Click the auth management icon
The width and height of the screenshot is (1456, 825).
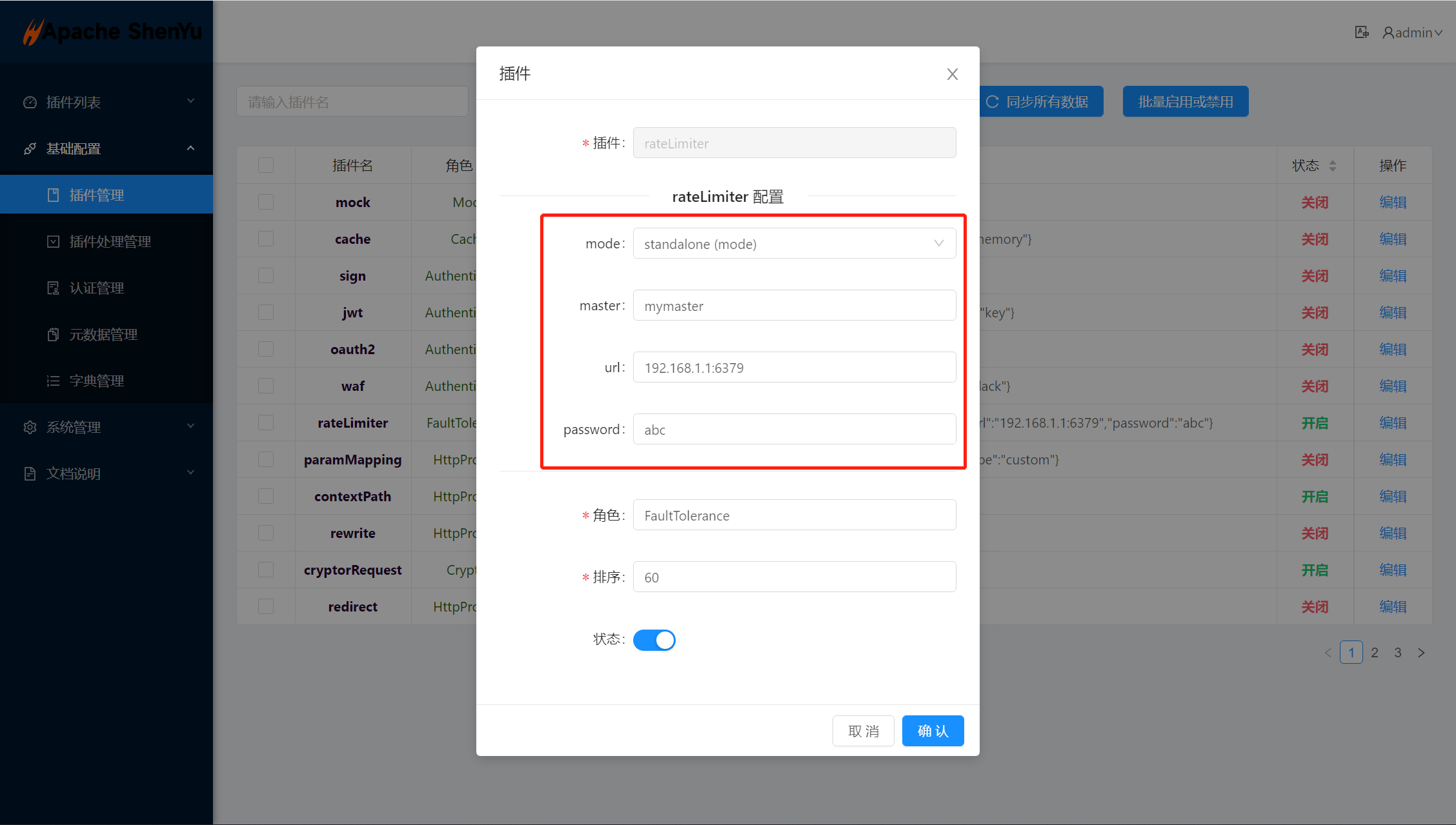(x=53, y=288)
